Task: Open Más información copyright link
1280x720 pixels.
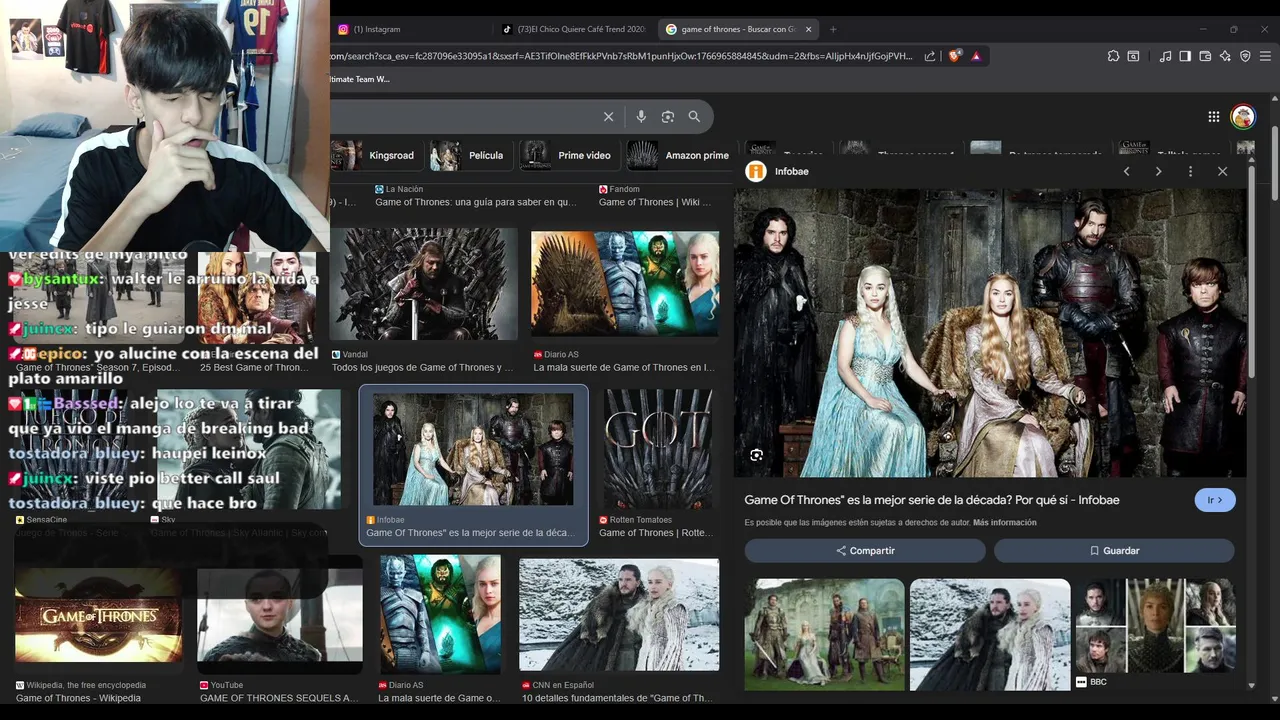Action: 1004,523
